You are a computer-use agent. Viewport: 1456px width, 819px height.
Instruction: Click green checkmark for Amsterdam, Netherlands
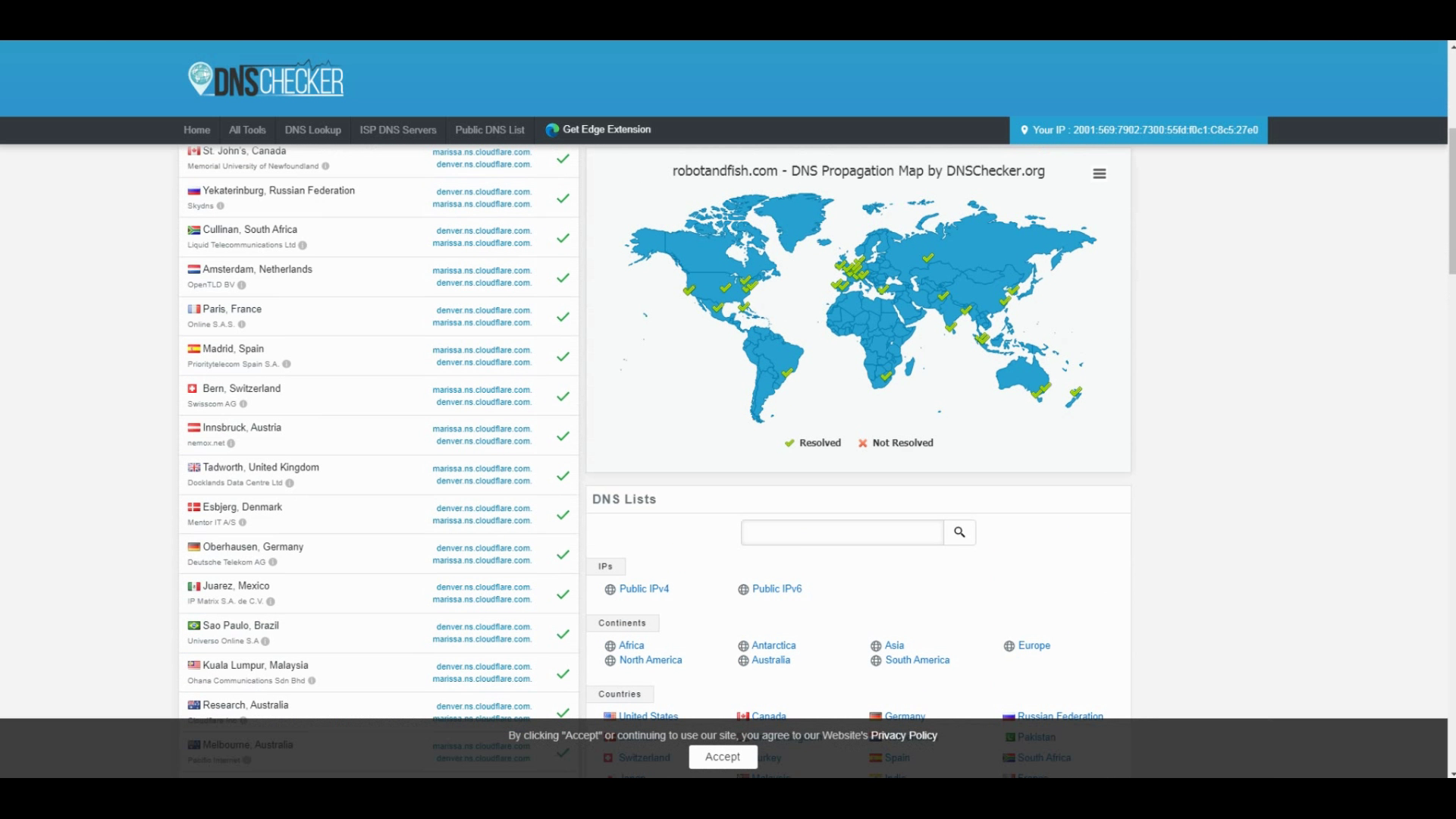pyautogui.click(x=563, y=278)
